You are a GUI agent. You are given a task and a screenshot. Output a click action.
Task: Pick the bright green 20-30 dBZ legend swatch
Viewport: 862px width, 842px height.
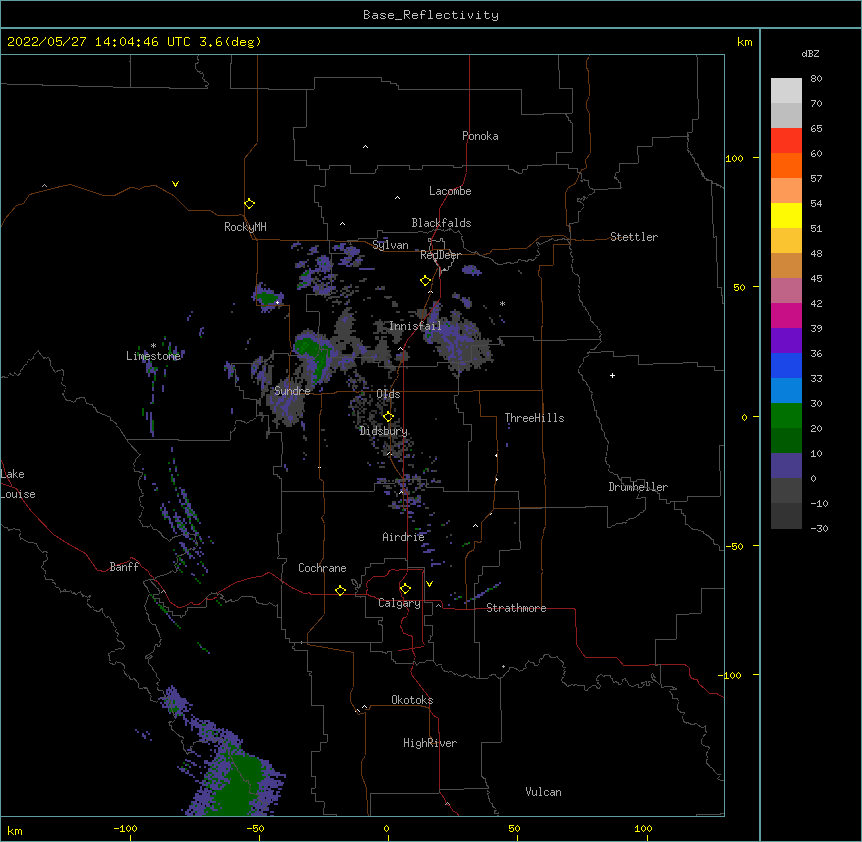click(x=786, y=416)
